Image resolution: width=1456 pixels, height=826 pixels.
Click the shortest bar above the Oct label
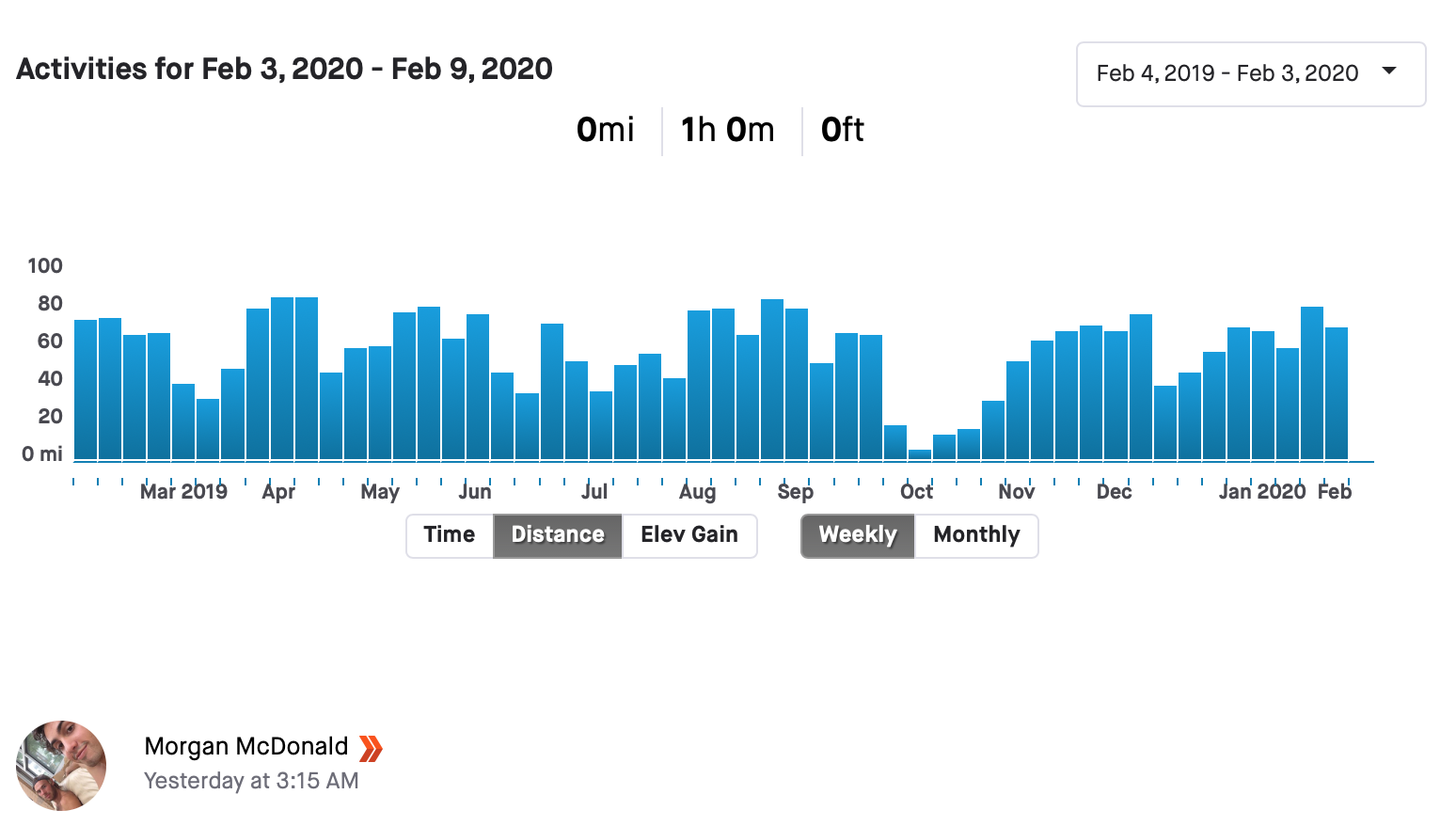[x=920, y=455]
